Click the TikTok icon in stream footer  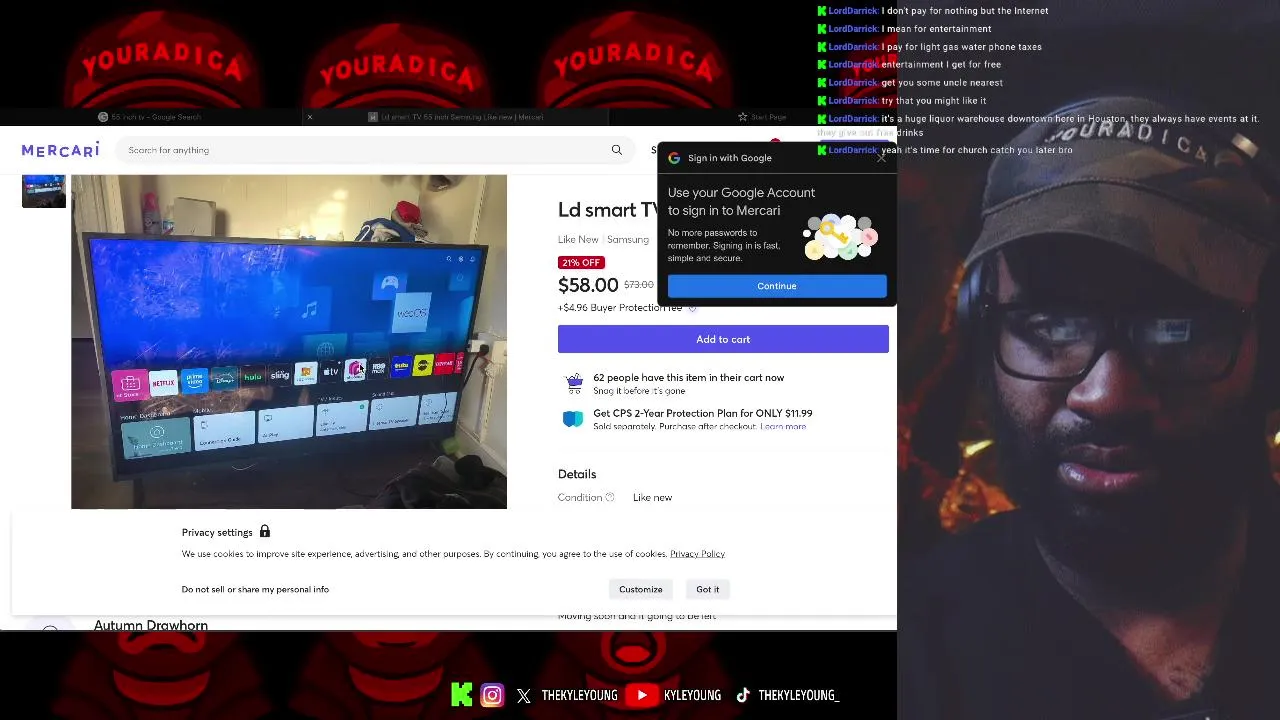click(742, 695)
